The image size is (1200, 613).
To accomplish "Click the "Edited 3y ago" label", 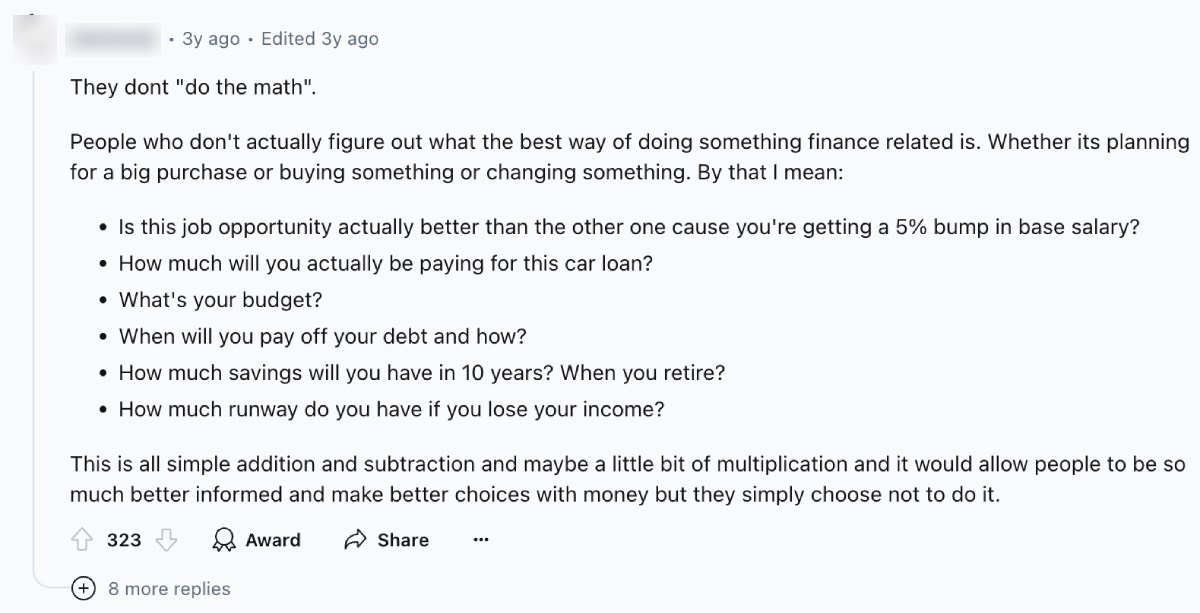I will coord(319,39).
